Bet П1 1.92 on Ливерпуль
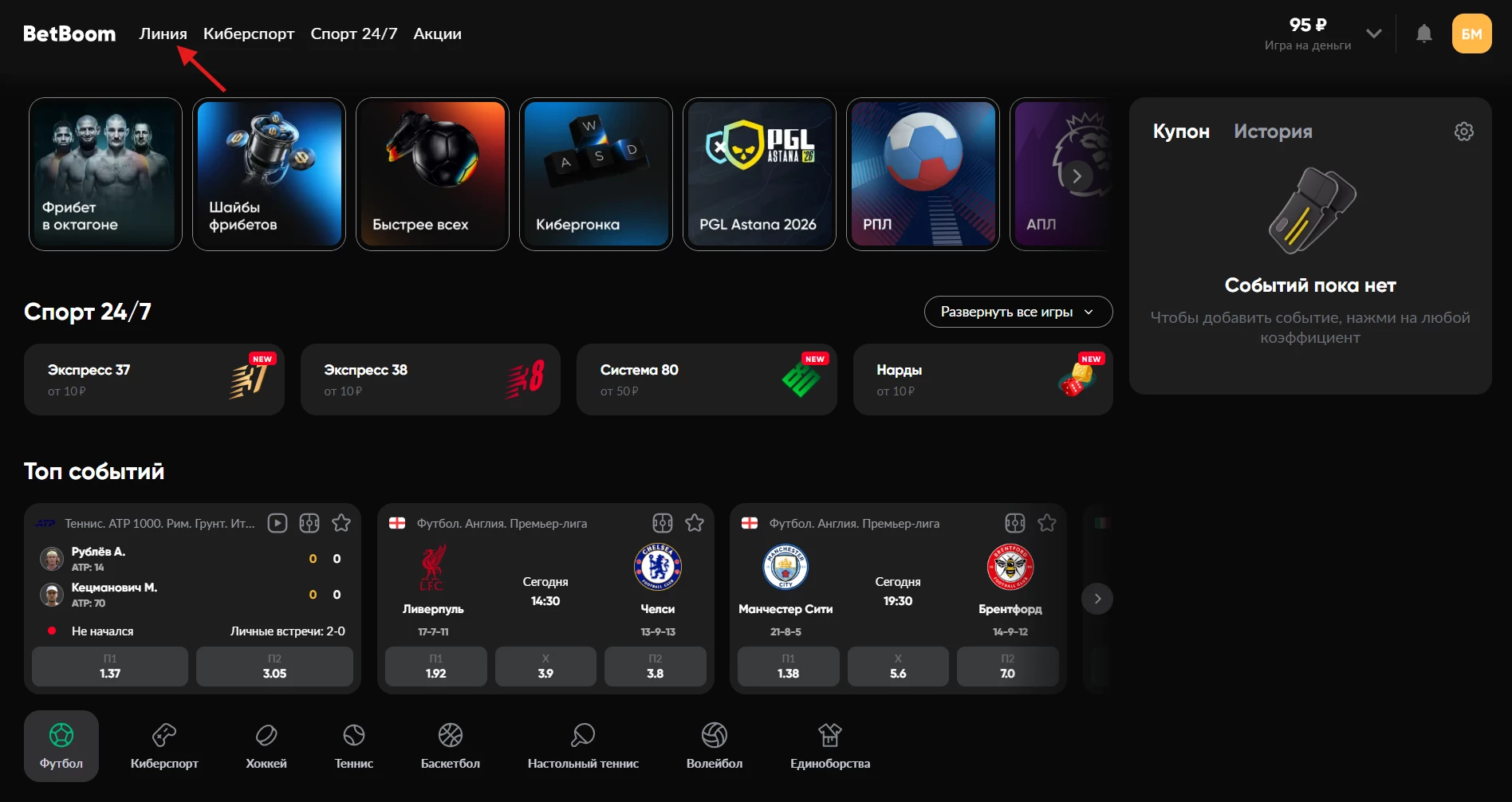The image size is (1512, 802). pos(436,666)
